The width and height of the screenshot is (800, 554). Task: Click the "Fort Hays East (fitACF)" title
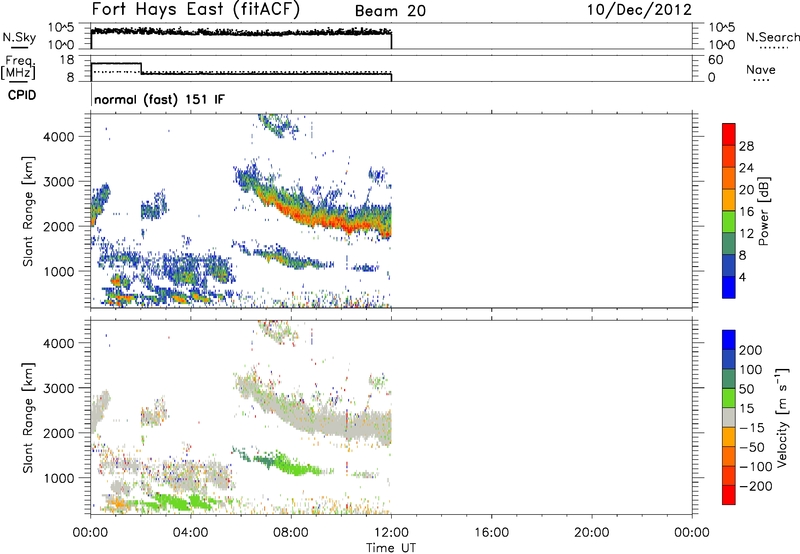pos(196,9)
